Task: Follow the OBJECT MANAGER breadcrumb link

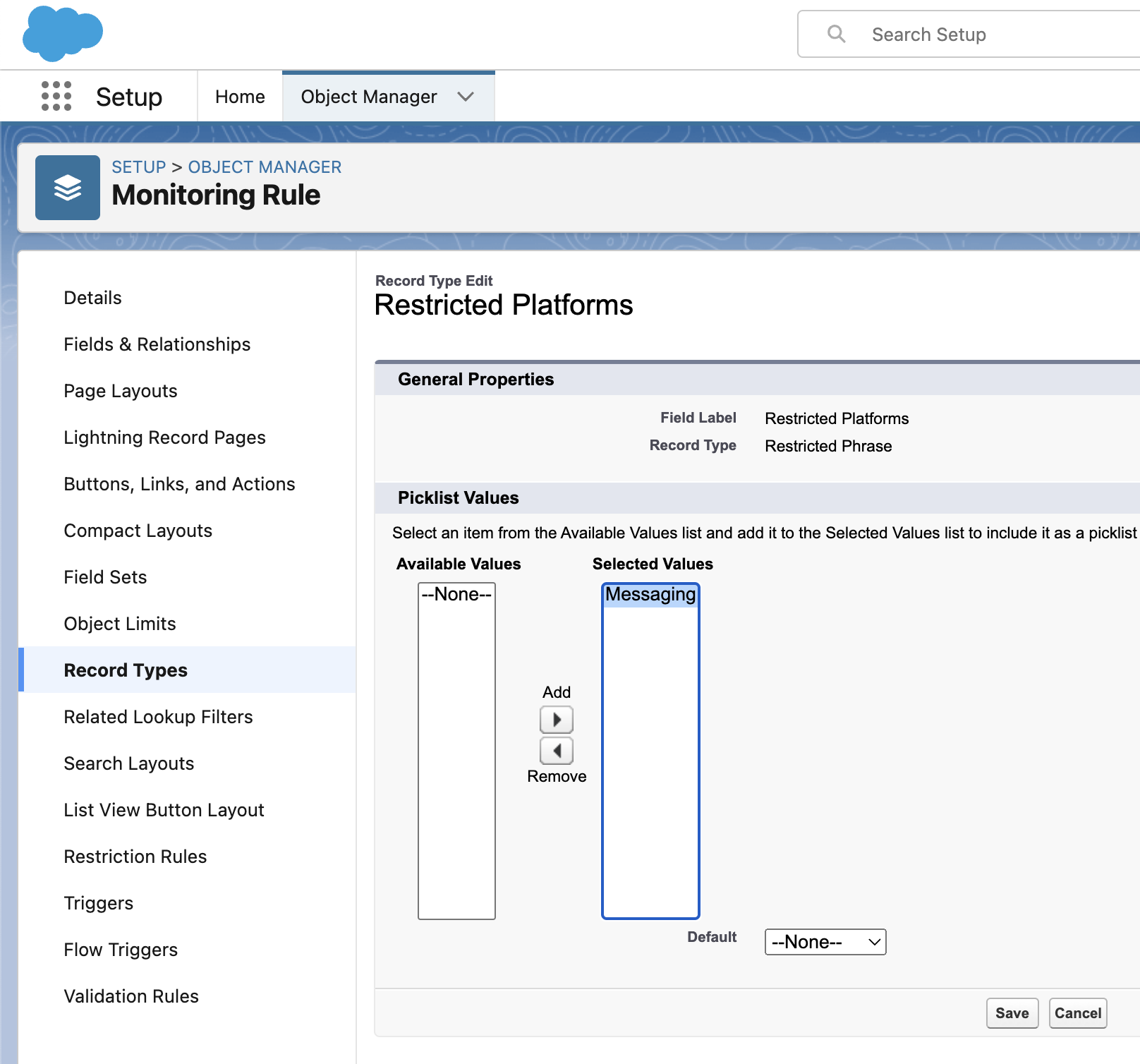Action: click(x=265, y=167)
